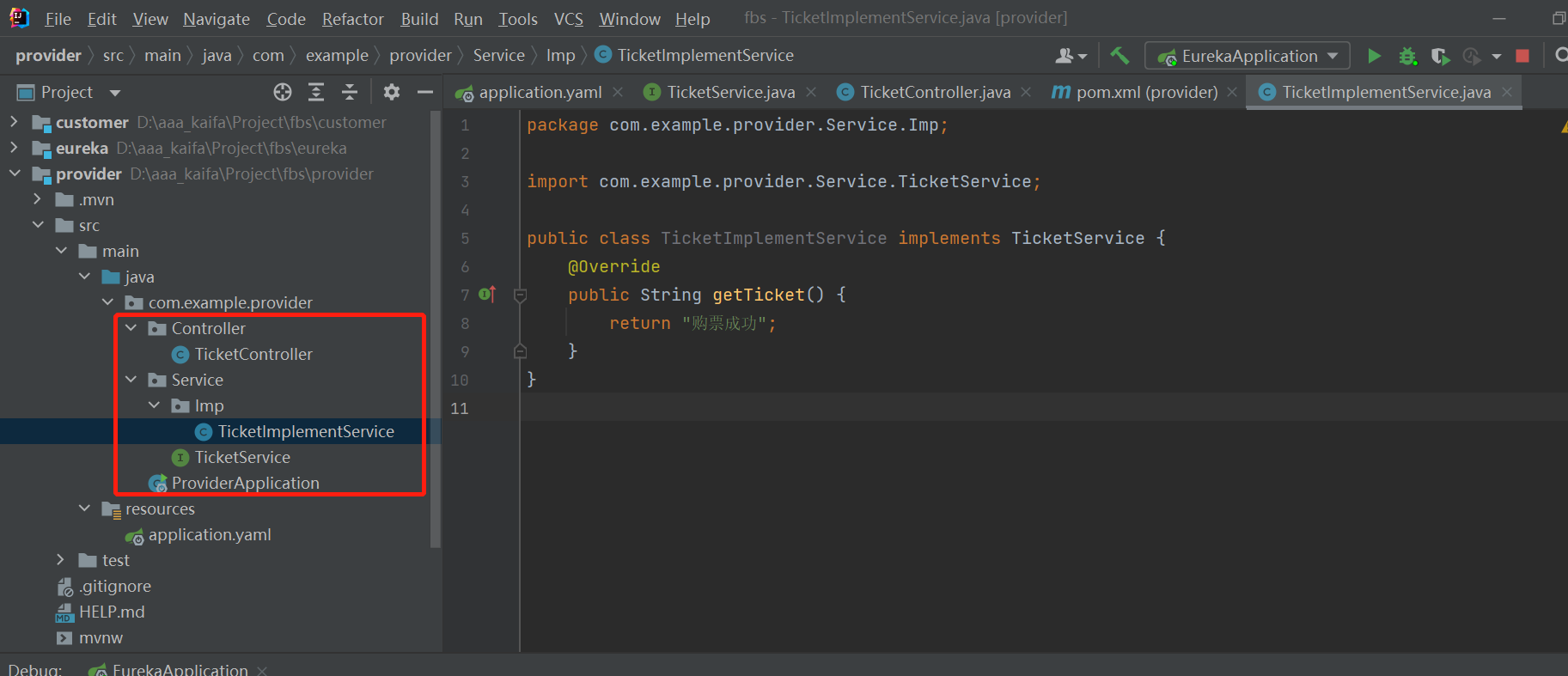Hide the Project tool window

click(424, 92)
